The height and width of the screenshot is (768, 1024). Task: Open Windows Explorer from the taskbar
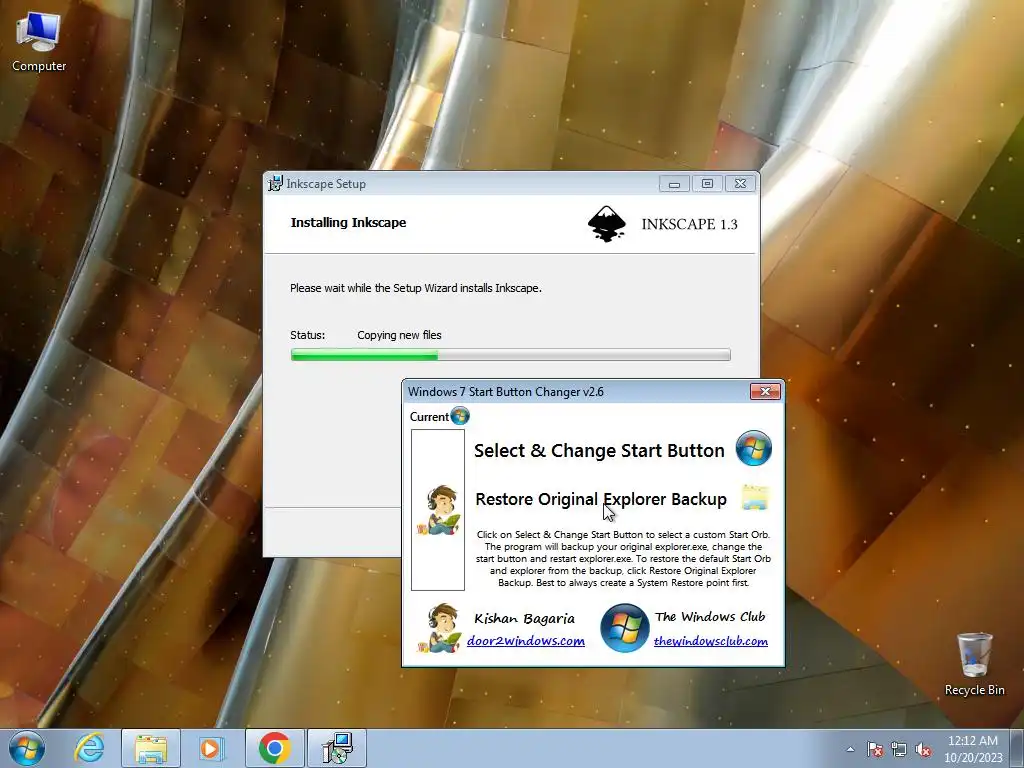tap(150, 748)
